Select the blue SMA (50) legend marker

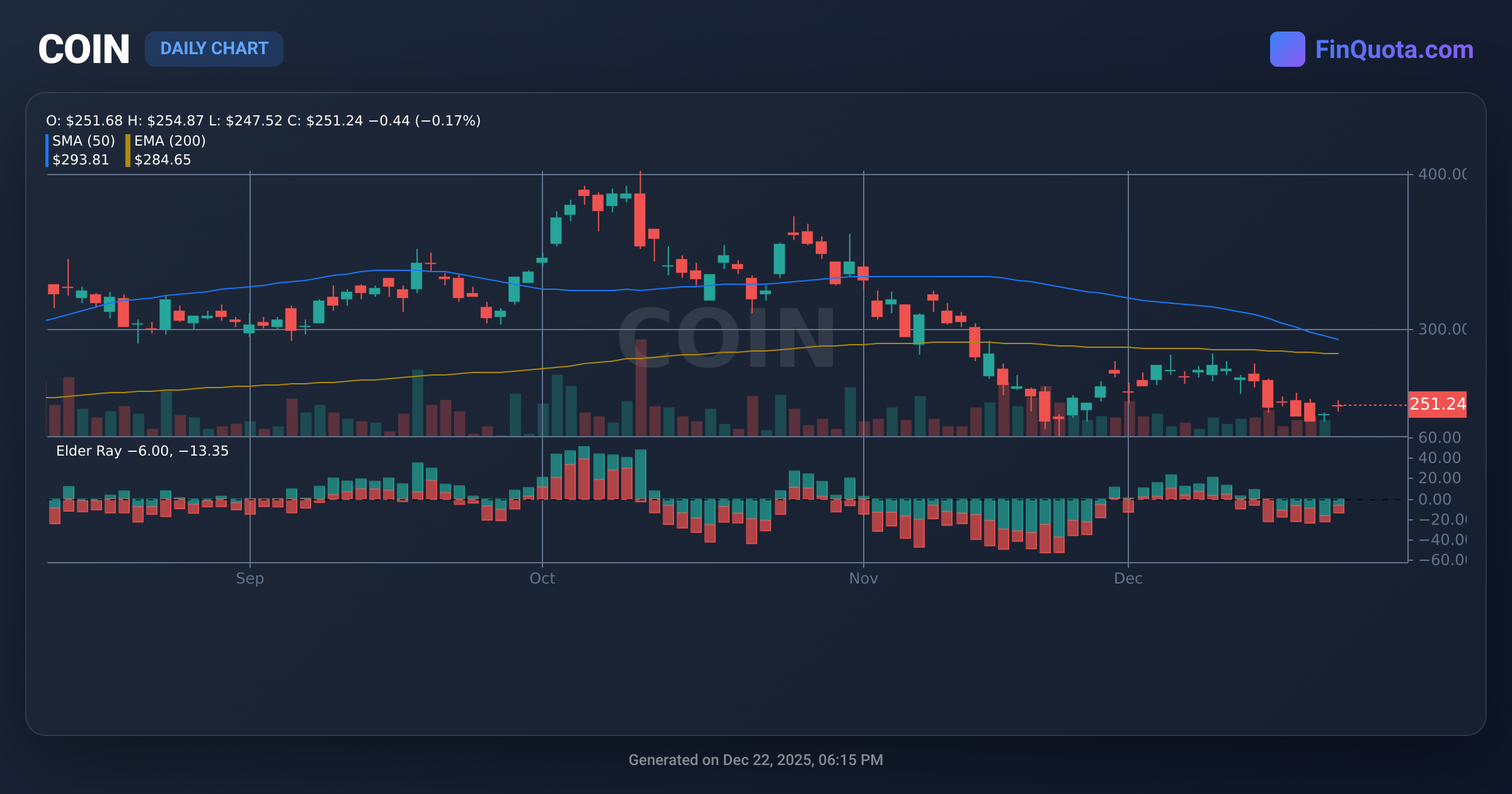click(x=48, y=150)
